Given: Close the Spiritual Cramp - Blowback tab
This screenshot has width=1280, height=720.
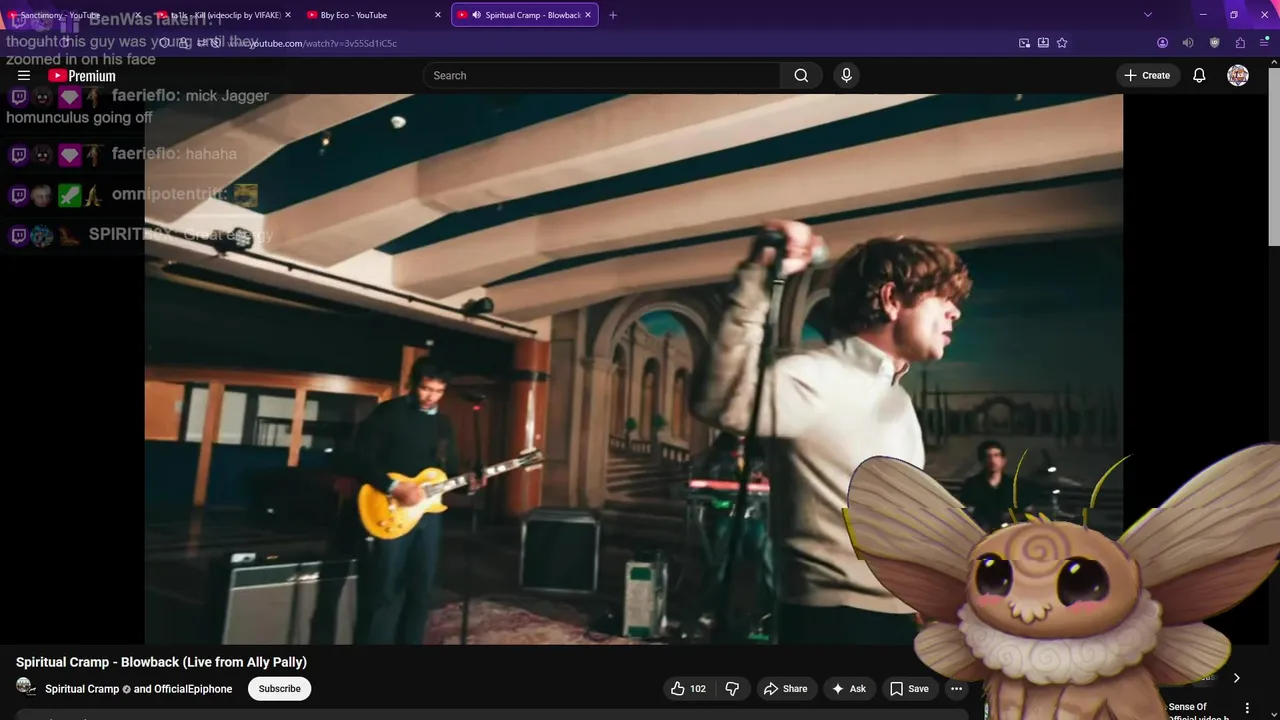Looking at the screenshot, I should [x=587, y=15].
